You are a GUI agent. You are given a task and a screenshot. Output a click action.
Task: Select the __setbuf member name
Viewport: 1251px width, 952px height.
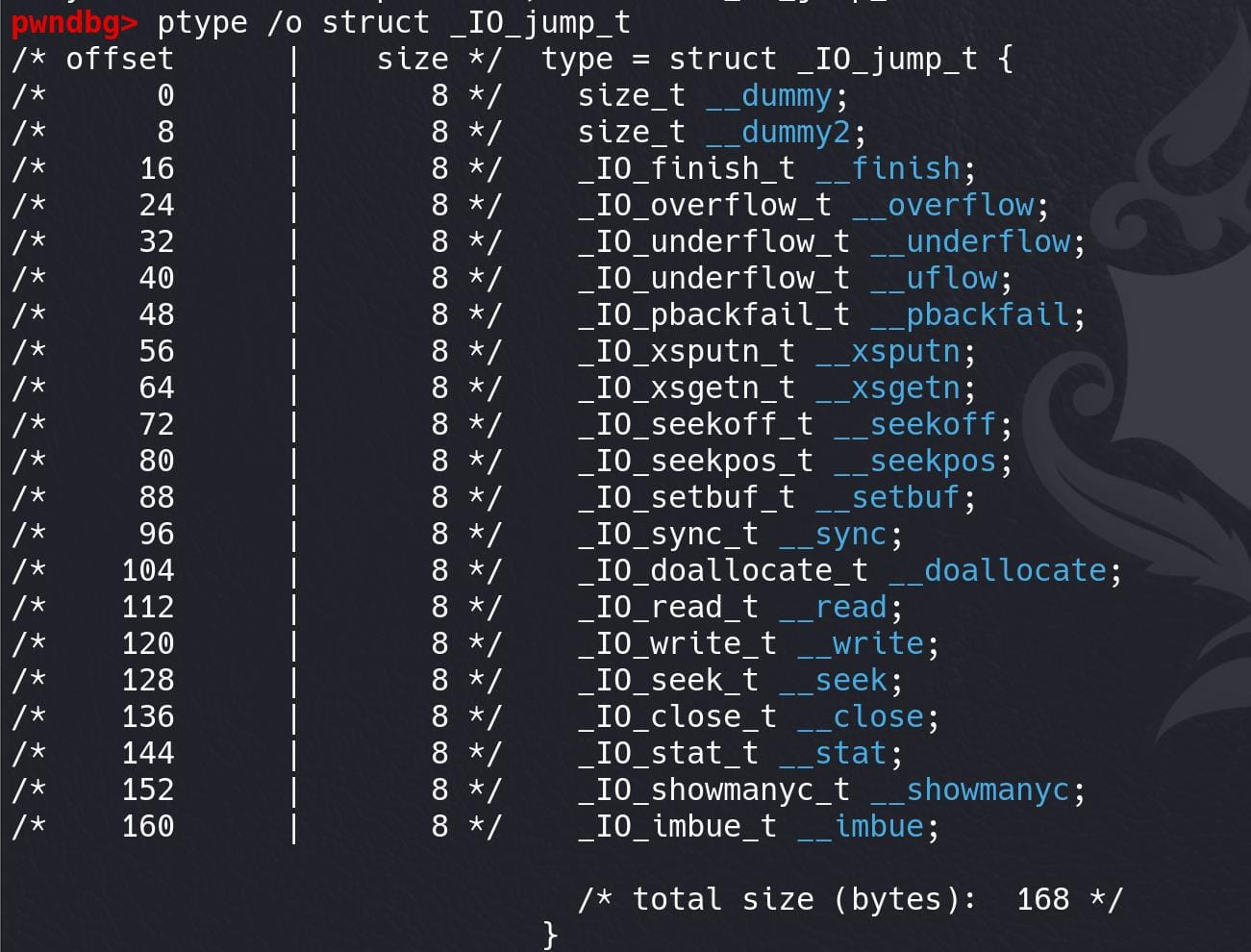click(x=888, y=498)
